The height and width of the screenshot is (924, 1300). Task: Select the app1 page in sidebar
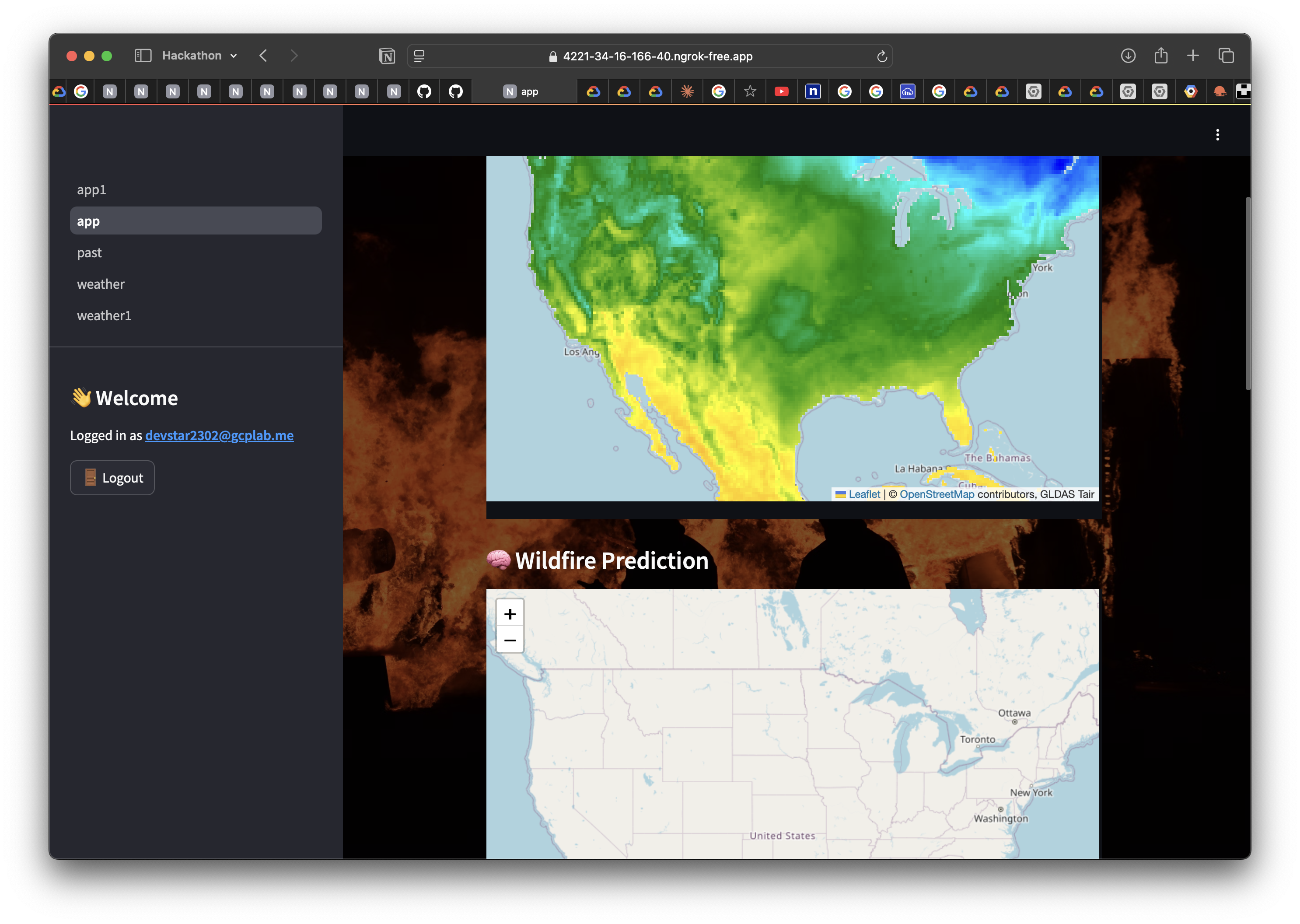pyautogui.click(x=91, y=189)
